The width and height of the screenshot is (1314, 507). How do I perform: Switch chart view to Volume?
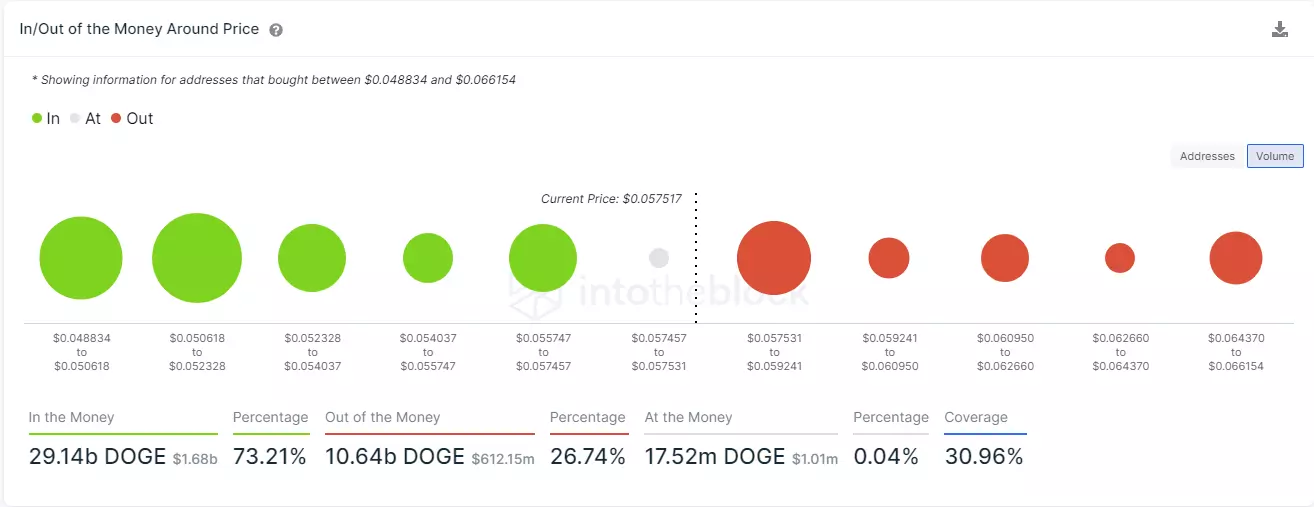[x=1275, y=156]
